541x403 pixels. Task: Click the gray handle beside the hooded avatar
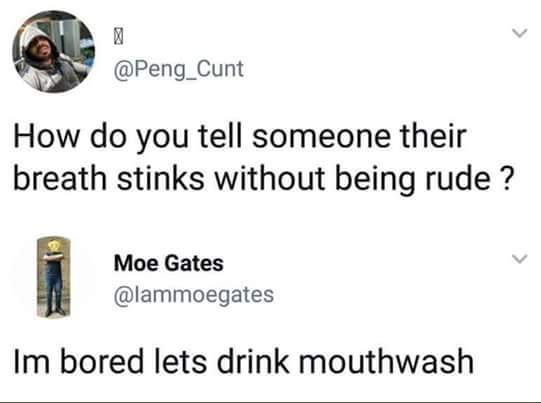[179, 69]
